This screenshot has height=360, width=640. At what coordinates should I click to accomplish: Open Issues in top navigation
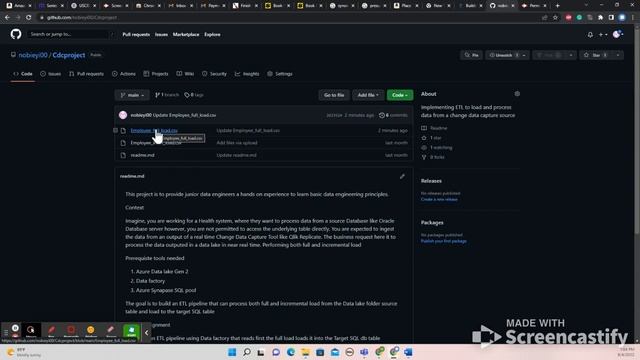(161, 35)
